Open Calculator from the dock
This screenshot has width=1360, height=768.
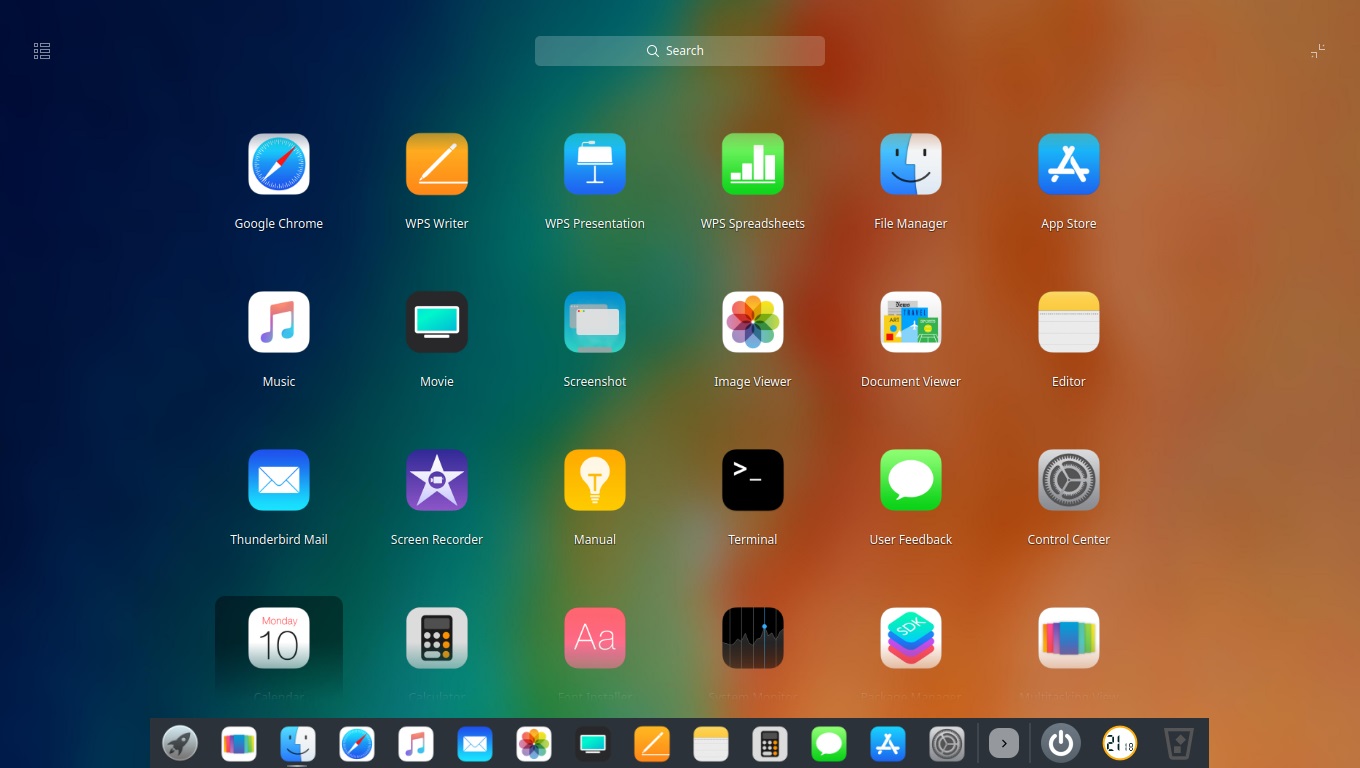coord(770,743)
